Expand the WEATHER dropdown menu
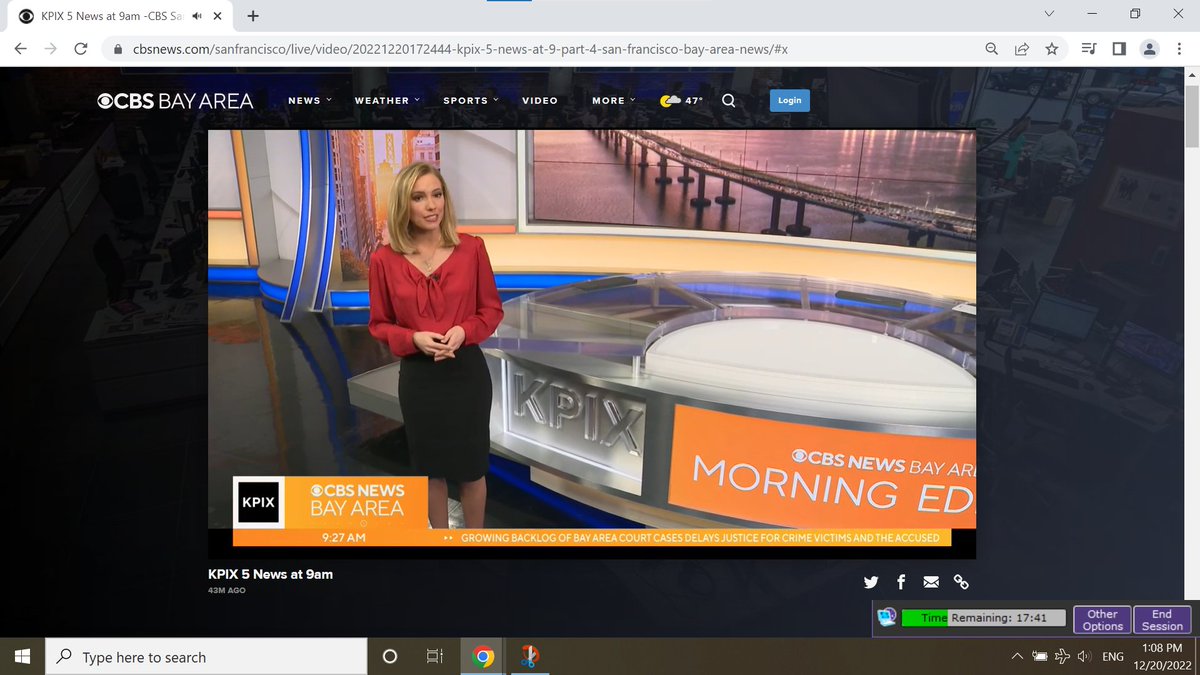This screenshot has width=1200, height=675. (x=387, y=100)
